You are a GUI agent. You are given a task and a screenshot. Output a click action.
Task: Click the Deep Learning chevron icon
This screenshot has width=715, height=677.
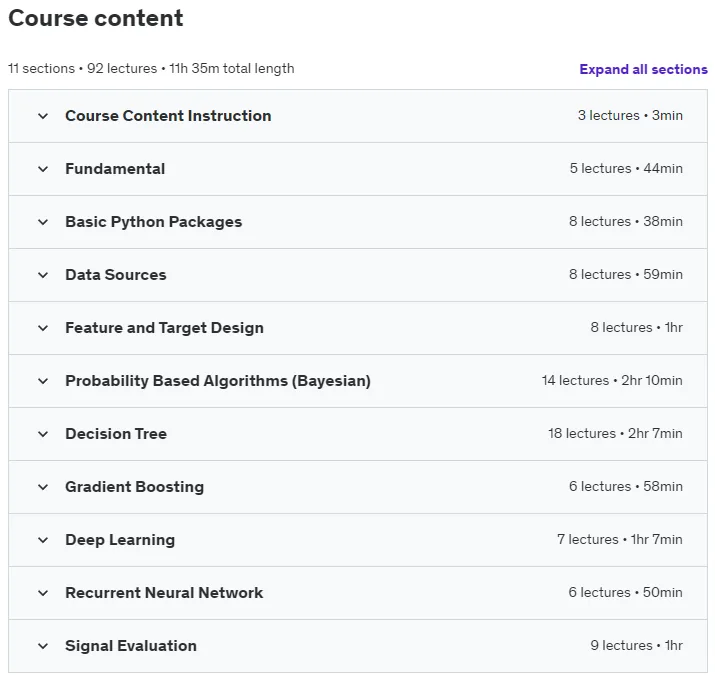pyautogui.click(x=43, y=540)
